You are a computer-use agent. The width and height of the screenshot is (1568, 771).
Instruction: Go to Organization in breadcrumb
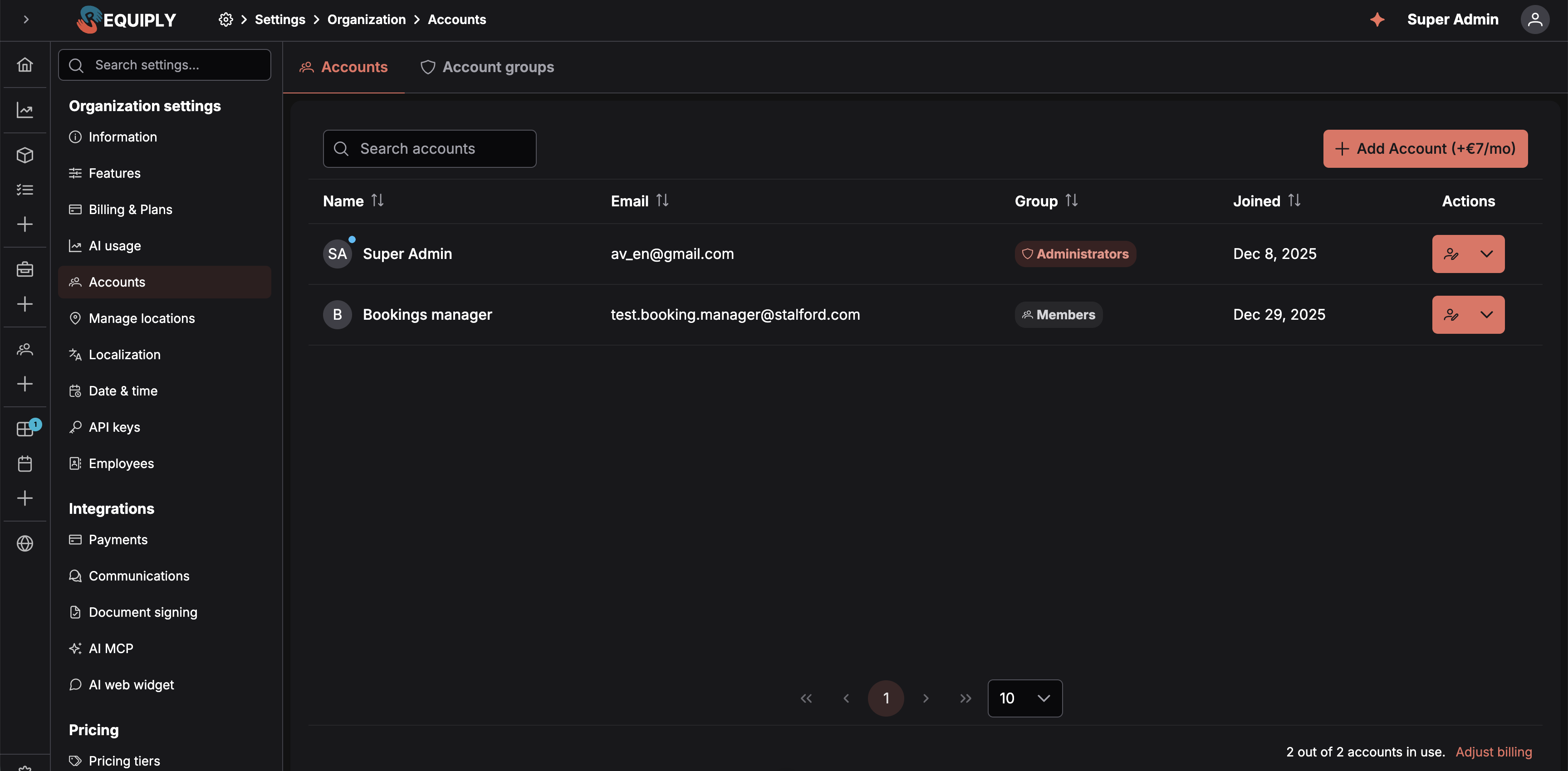(x=367, y=20)
